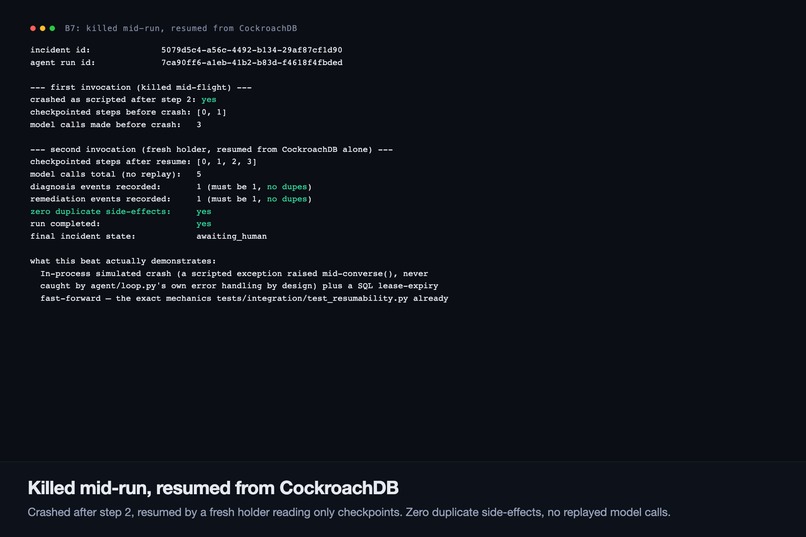This screenshot has height=537, width=806.
Task: Click the red close dot in terminal header
Action: click(x=33, y=28)
